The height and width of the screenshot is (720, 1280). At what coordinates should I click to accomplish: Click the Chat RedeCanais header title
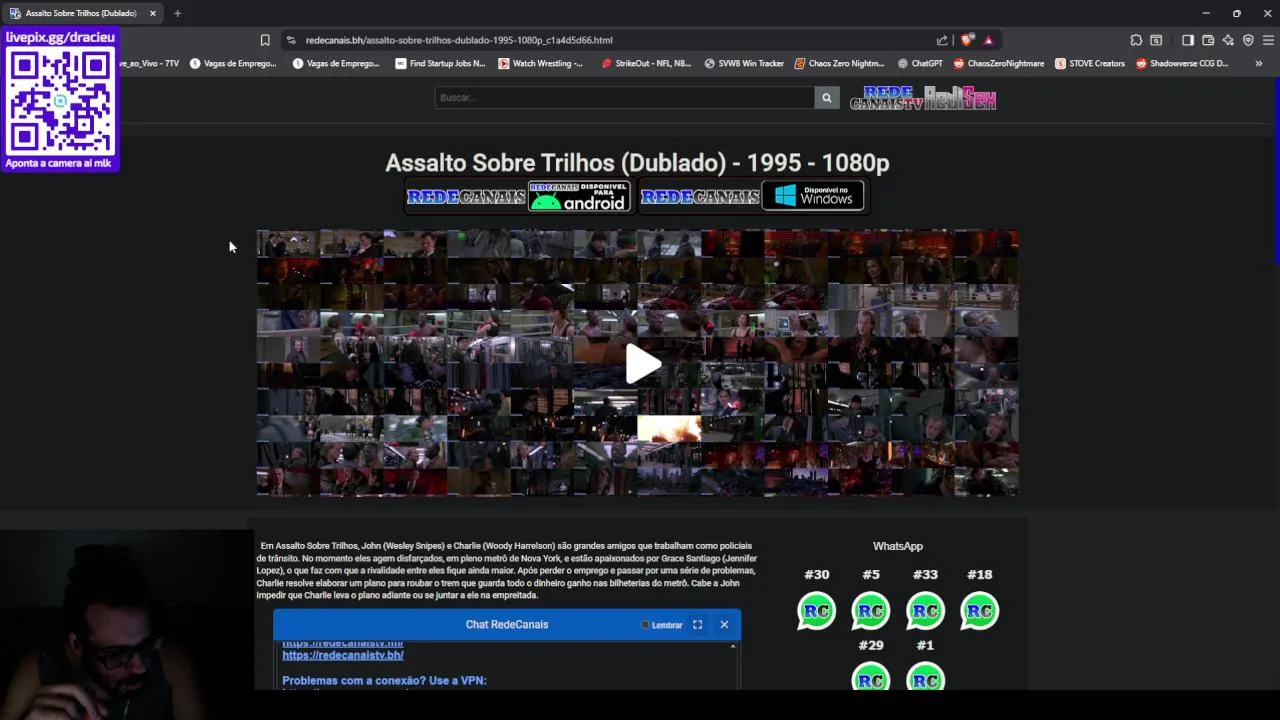pyautogui.click(x=507, y=624)
